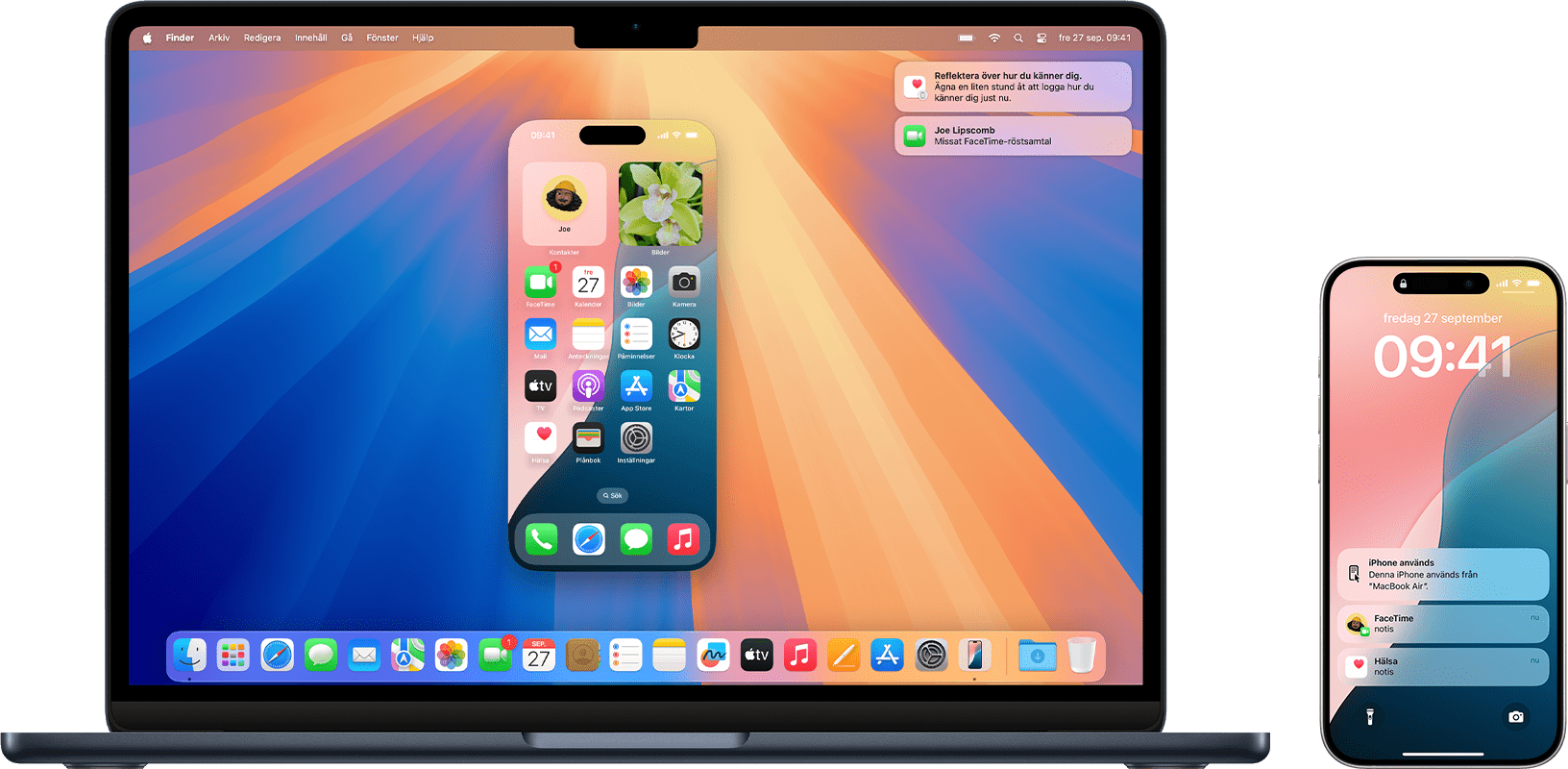1568x769 pixels.
Task: Open System Settings from the Mac Dock
Action: pyautogui.click(x=931, y=656)
